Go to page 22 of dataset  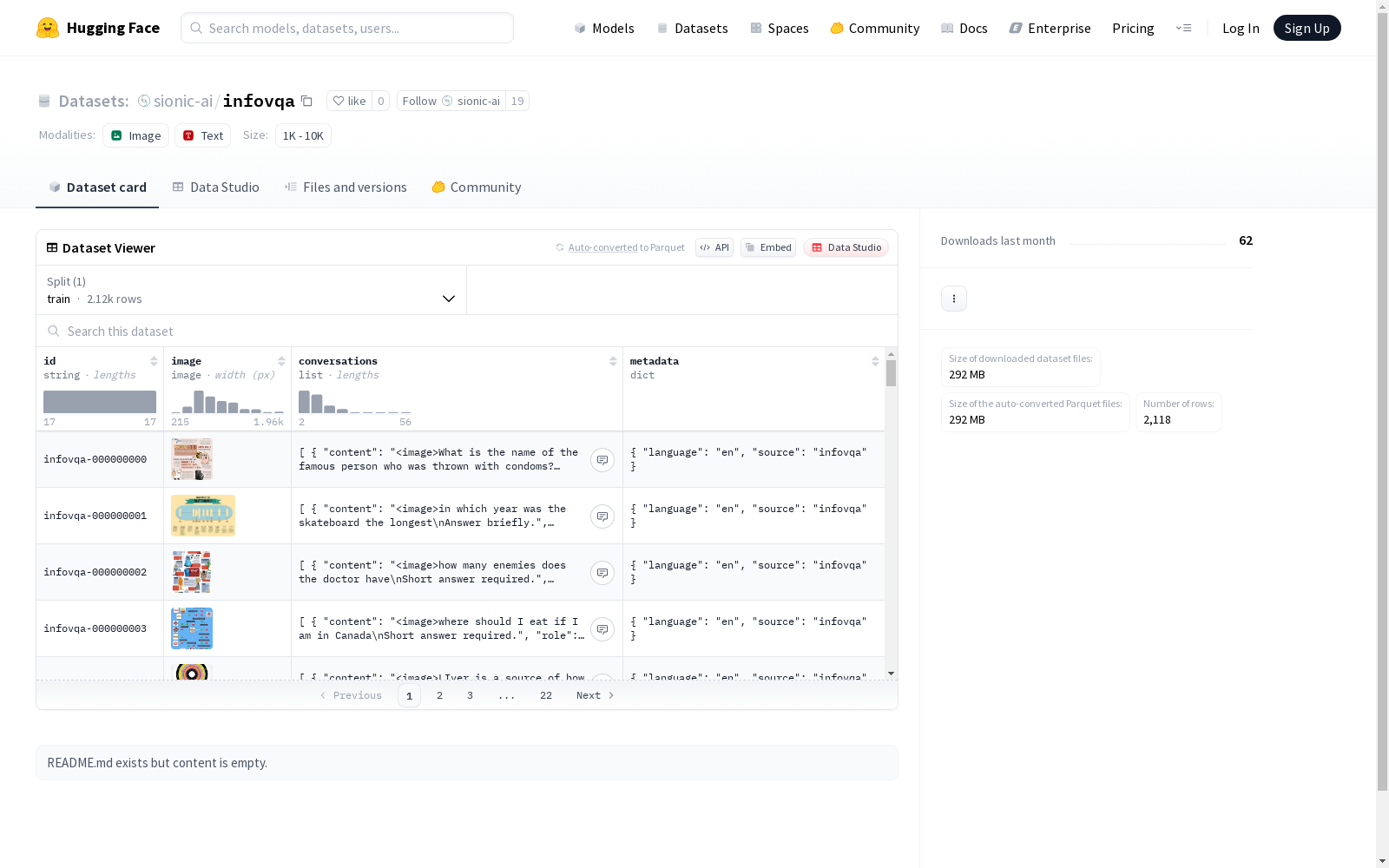click(x=546, y=695)
